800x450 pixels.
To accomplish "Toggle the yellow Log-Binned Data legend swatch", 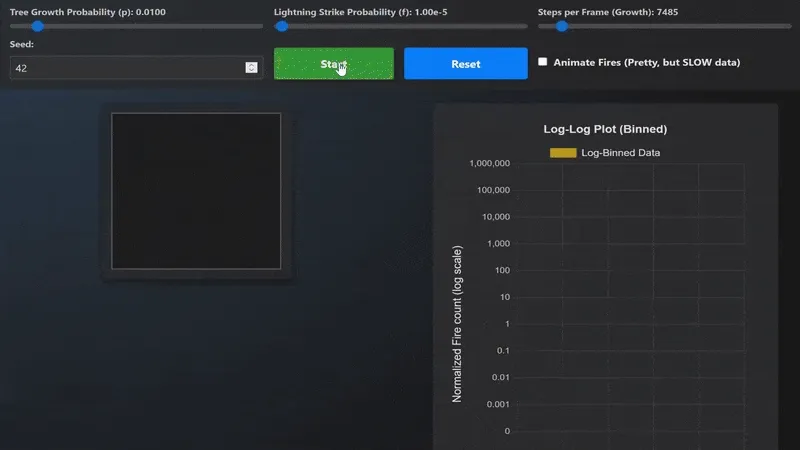I will pos(563,153).
